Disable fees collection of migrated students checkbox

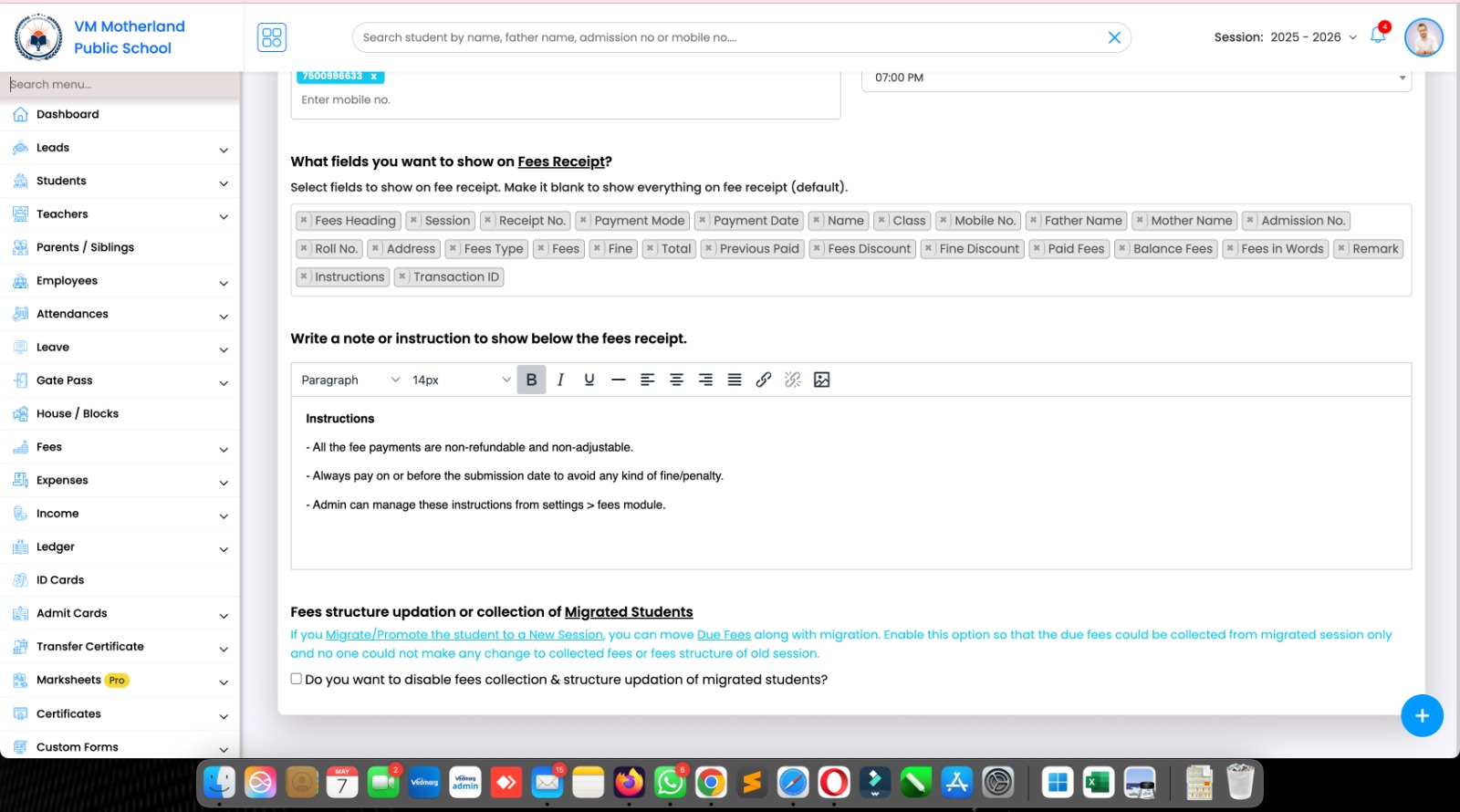coord(296,679)
